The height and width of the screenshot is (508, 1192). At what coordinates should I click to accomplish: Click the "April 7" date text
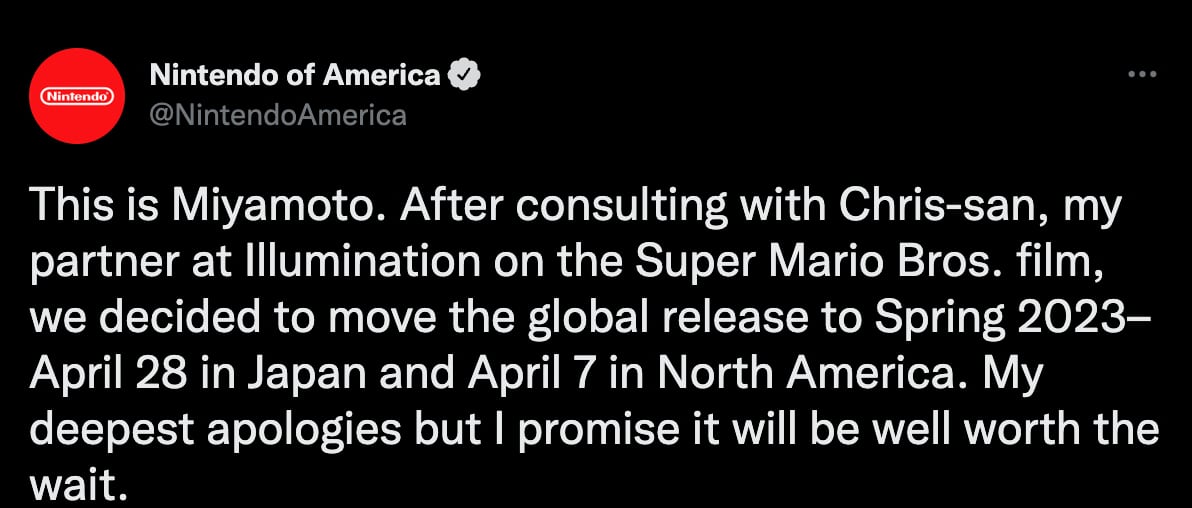pyautogui.click(x=525, y=374)
